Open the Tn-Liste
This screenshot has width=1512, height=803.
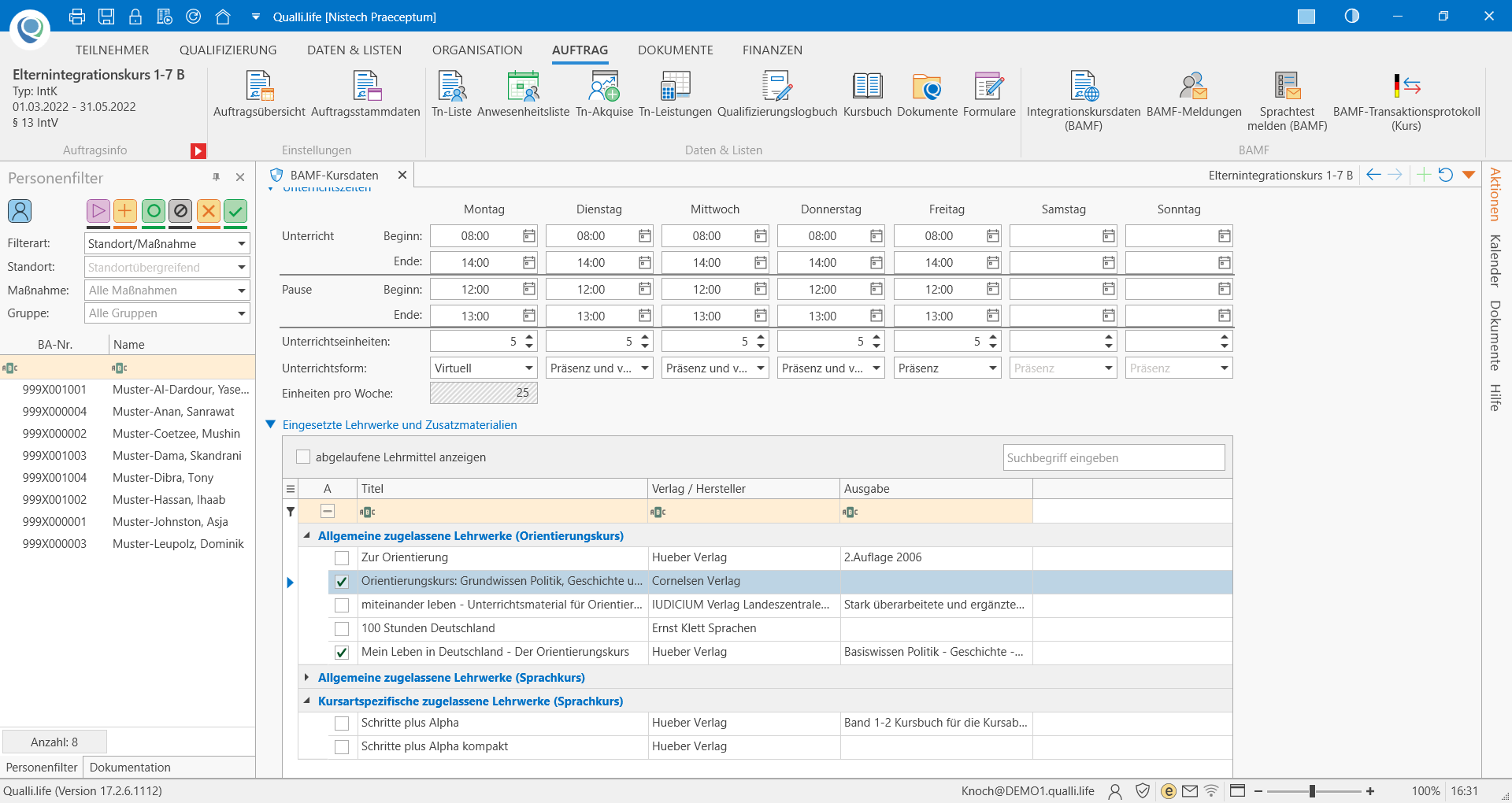pos(451,94)
